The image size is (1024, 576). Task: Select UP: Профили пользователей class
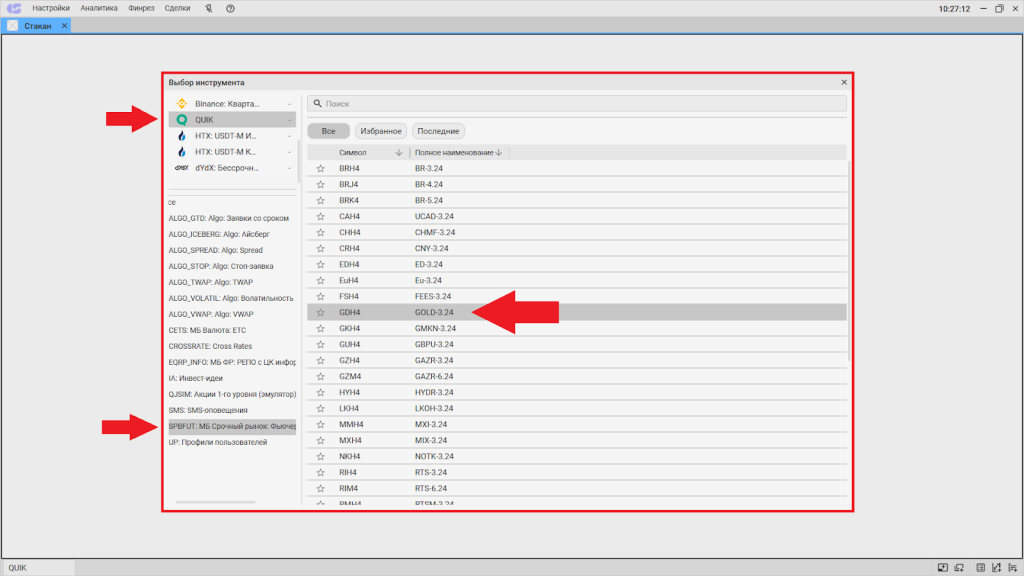coord(217,442)
